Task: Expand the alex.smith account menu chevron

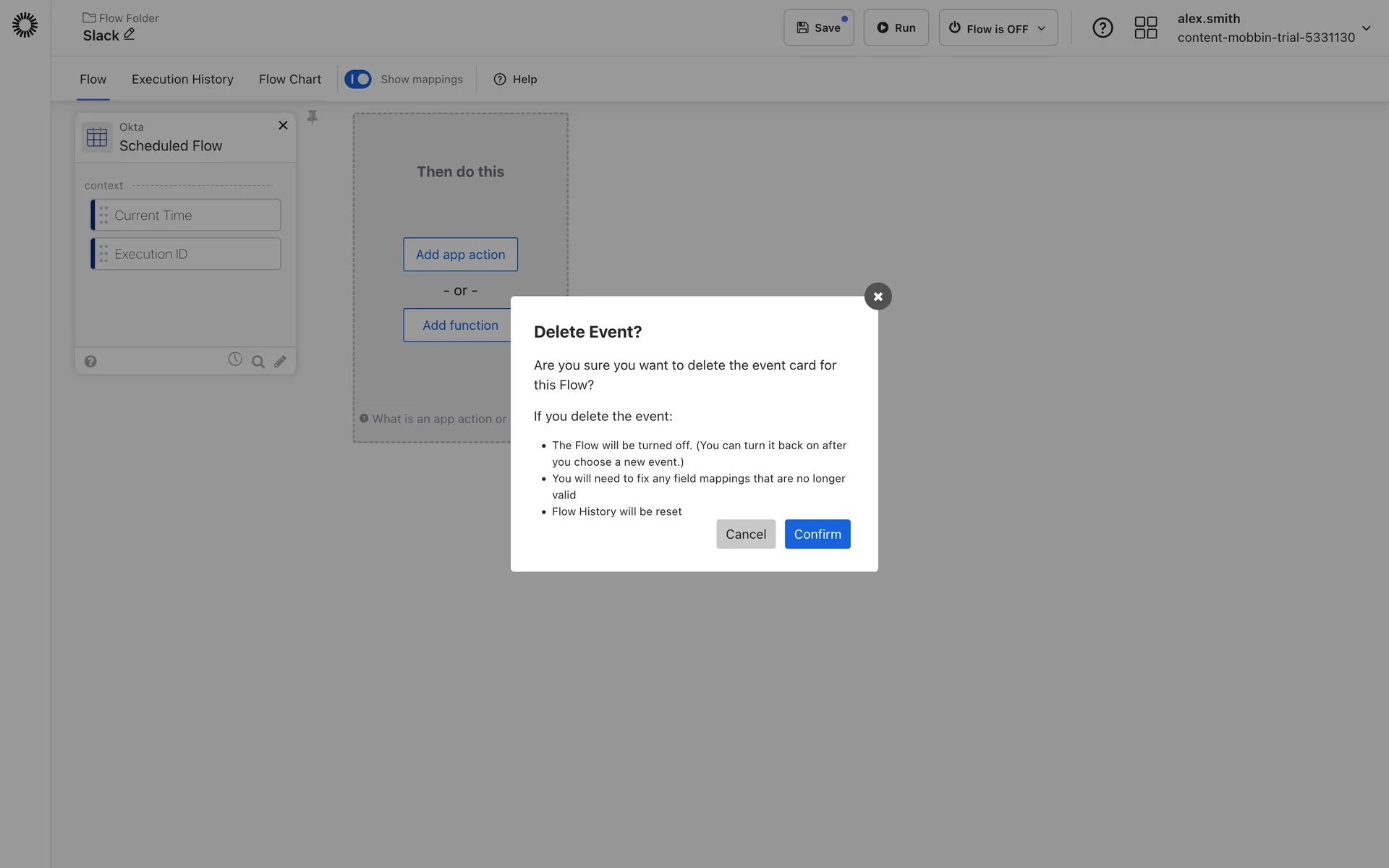Action: (x=1366, y=28)
